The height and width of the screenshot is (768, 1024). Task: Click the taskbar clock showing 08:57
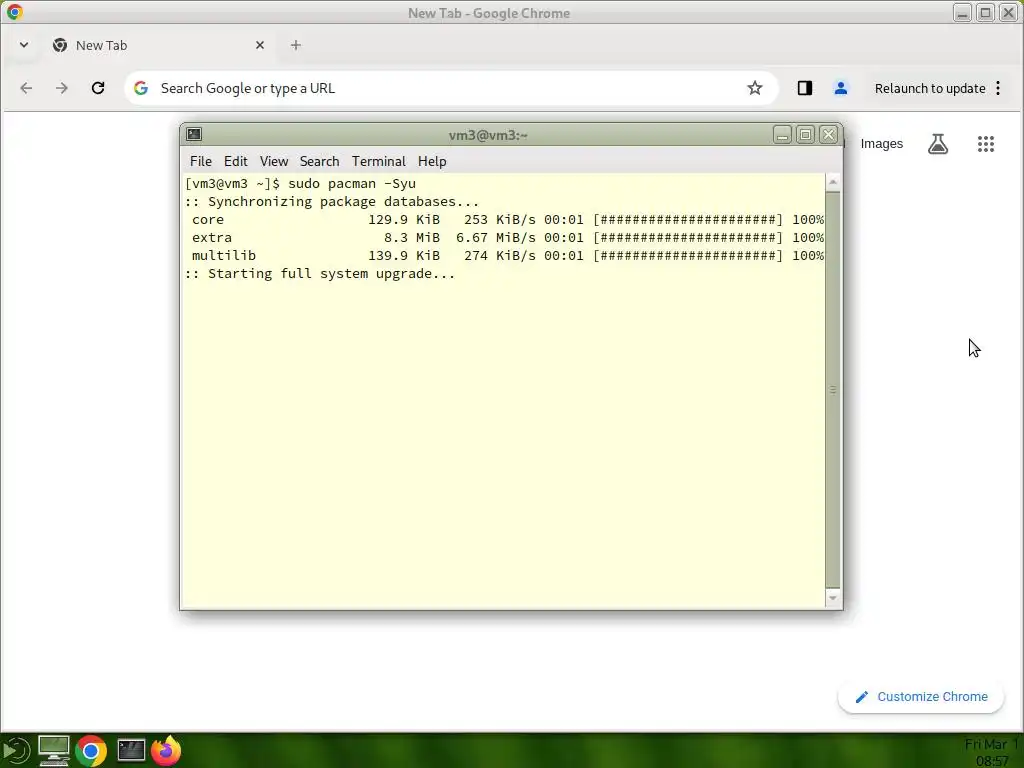991,752
